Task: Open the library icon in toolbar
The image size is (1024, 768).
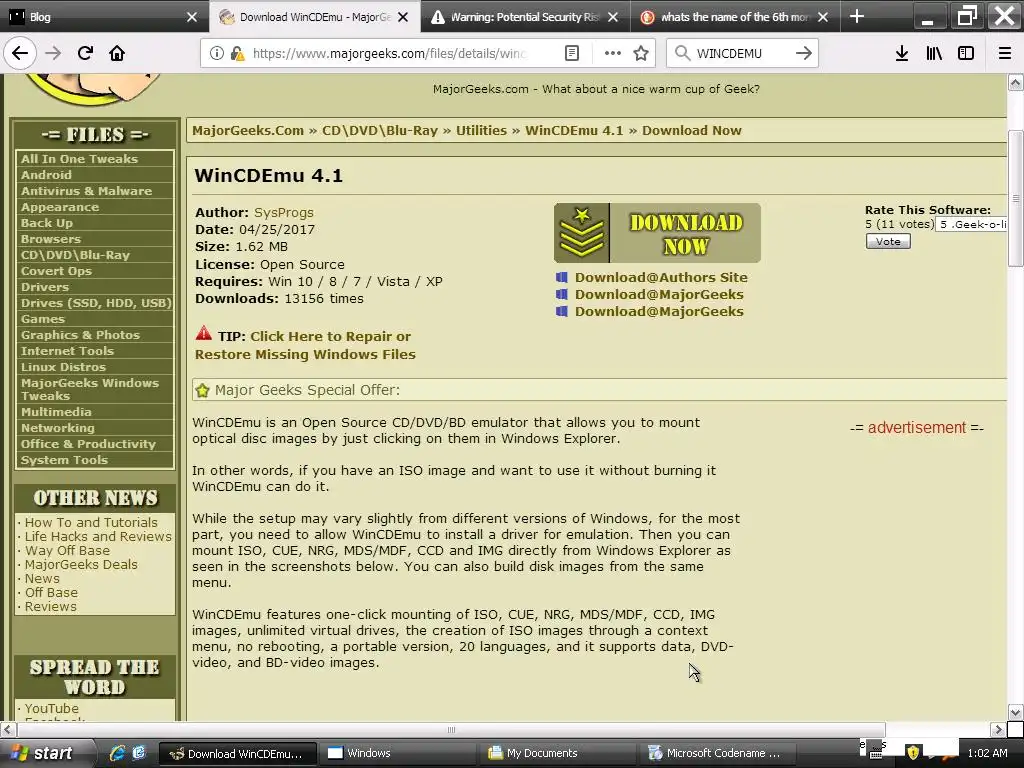Action: (934, 53)
